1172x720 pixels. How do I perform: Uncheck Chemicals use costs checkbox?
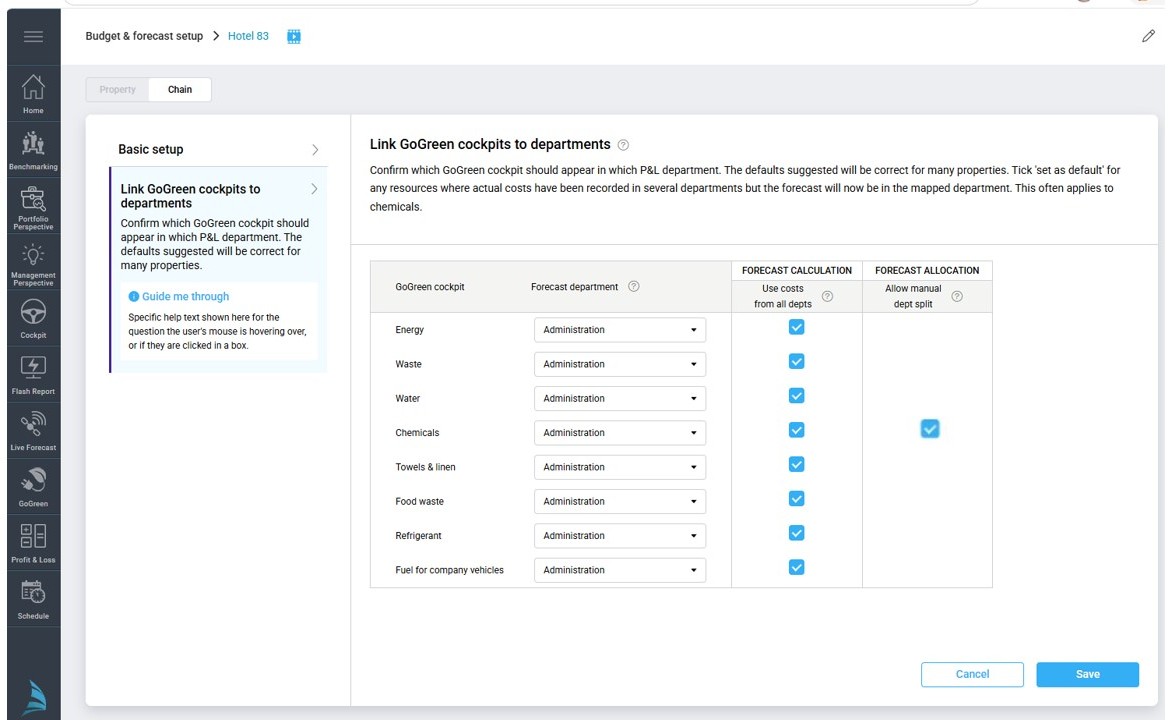[x=796, y=431]
